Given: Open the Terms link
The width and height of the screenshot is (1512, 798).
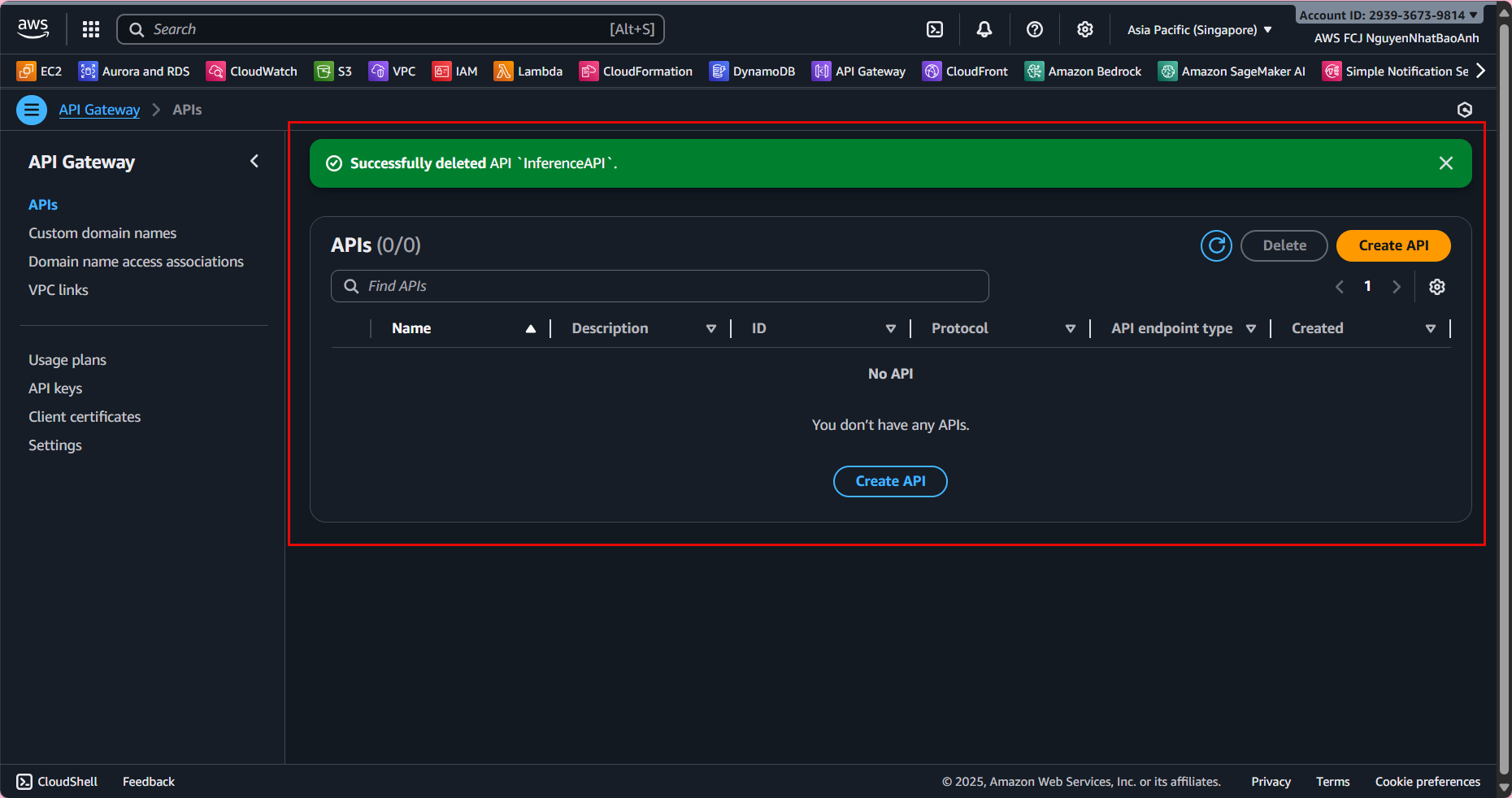Looking at the screenshot, I should pos(1333,782).
